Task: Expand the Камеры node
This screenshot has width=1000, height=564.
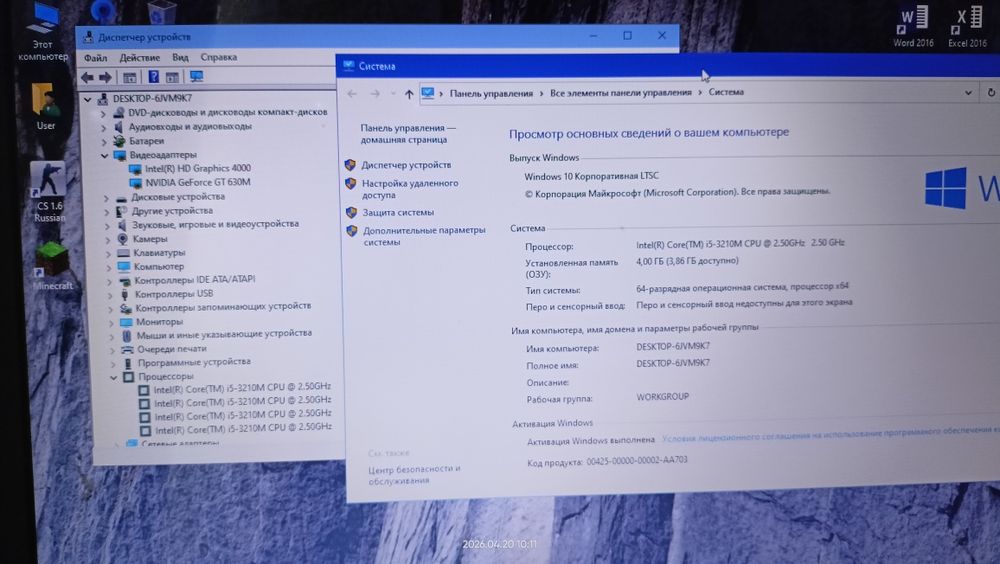Action: (x=108, y=240)
